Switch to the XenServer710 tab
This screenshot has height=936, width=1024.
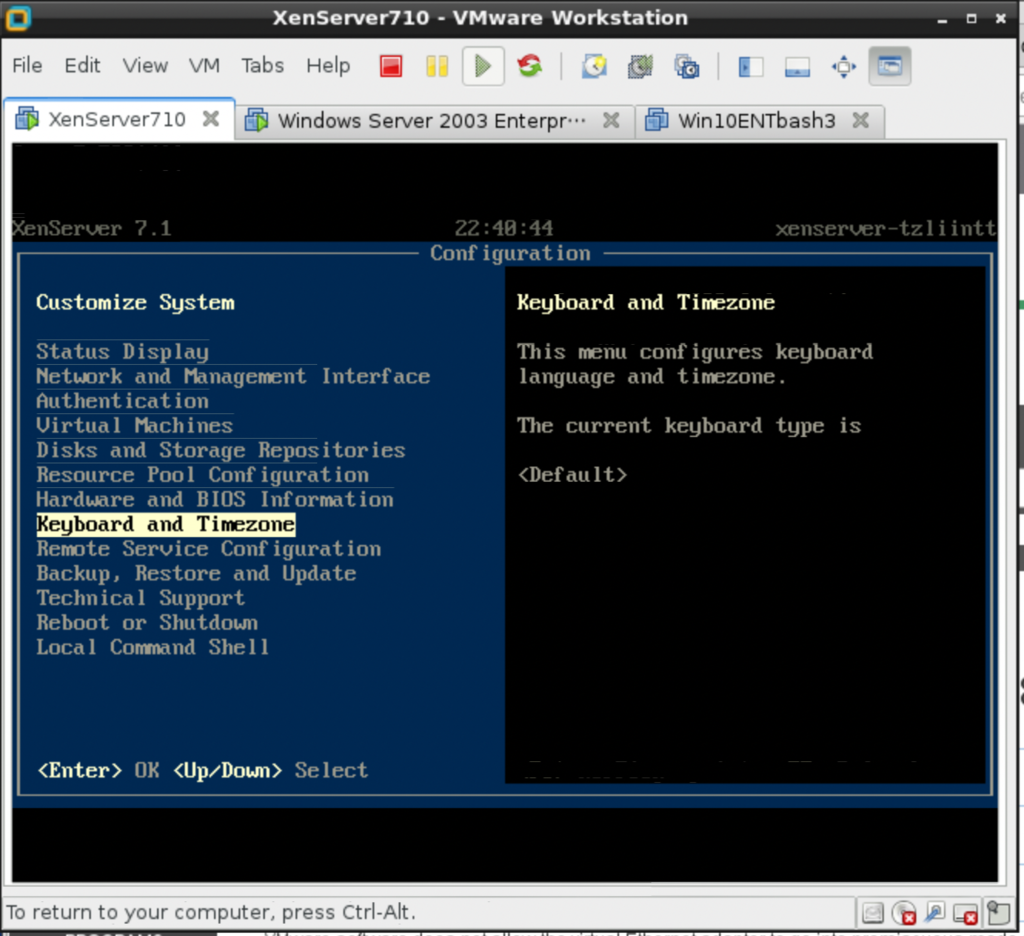point(117,120)
